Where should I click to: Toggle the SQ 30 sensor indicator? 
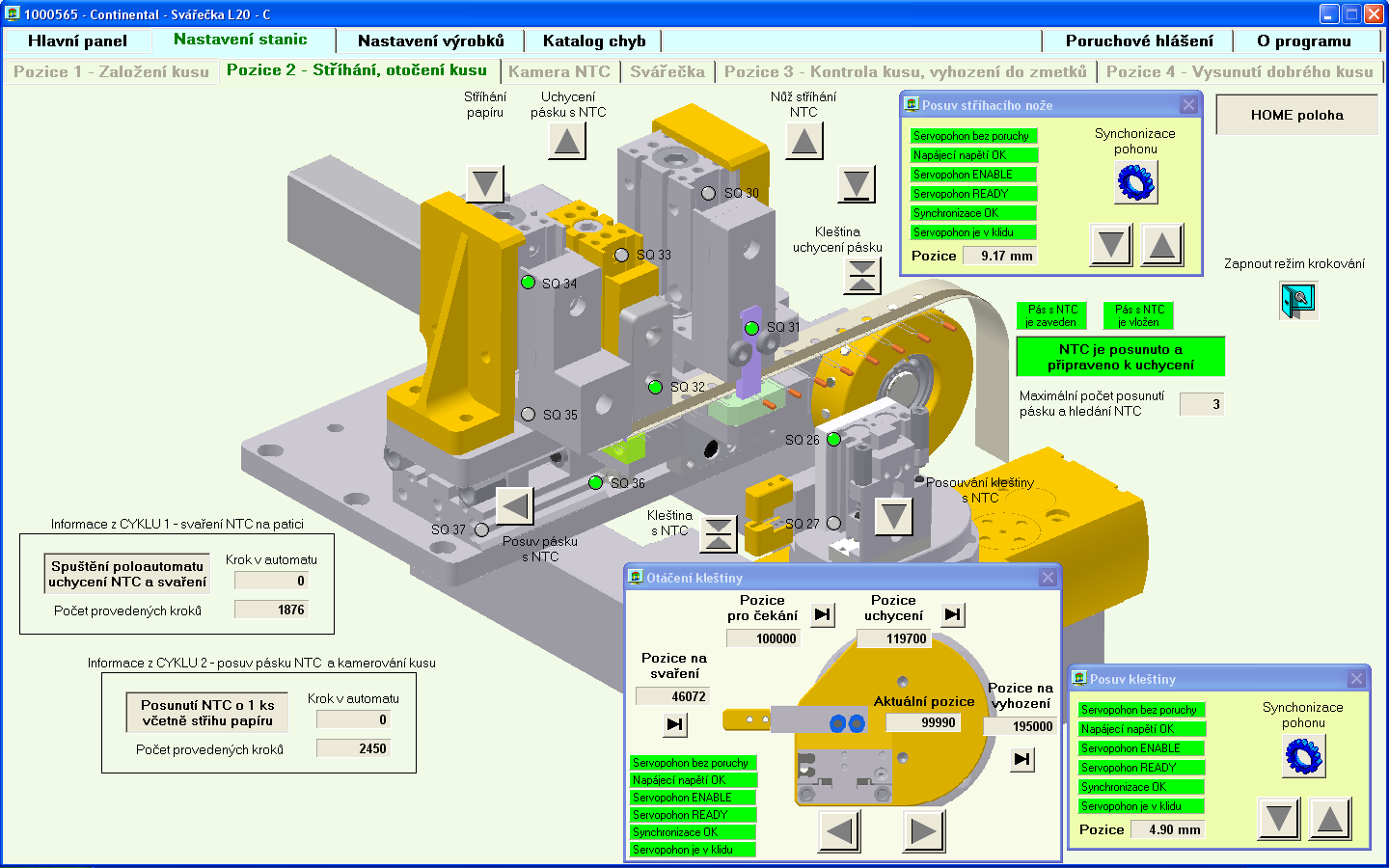708,193
